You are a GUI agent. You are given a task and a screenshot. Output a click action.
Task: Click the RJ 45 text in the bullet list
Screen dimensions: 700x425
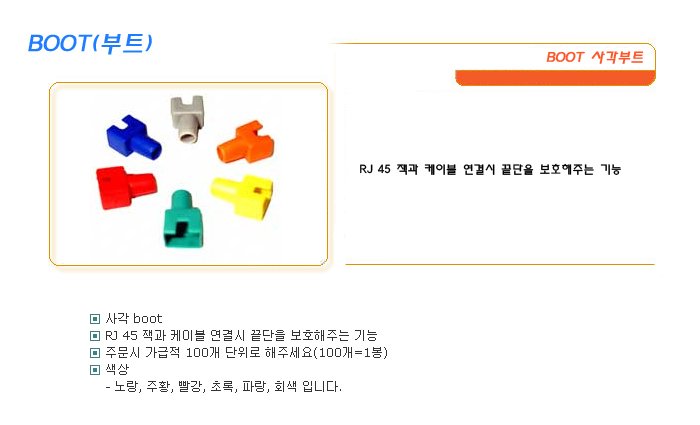(244, 336)
